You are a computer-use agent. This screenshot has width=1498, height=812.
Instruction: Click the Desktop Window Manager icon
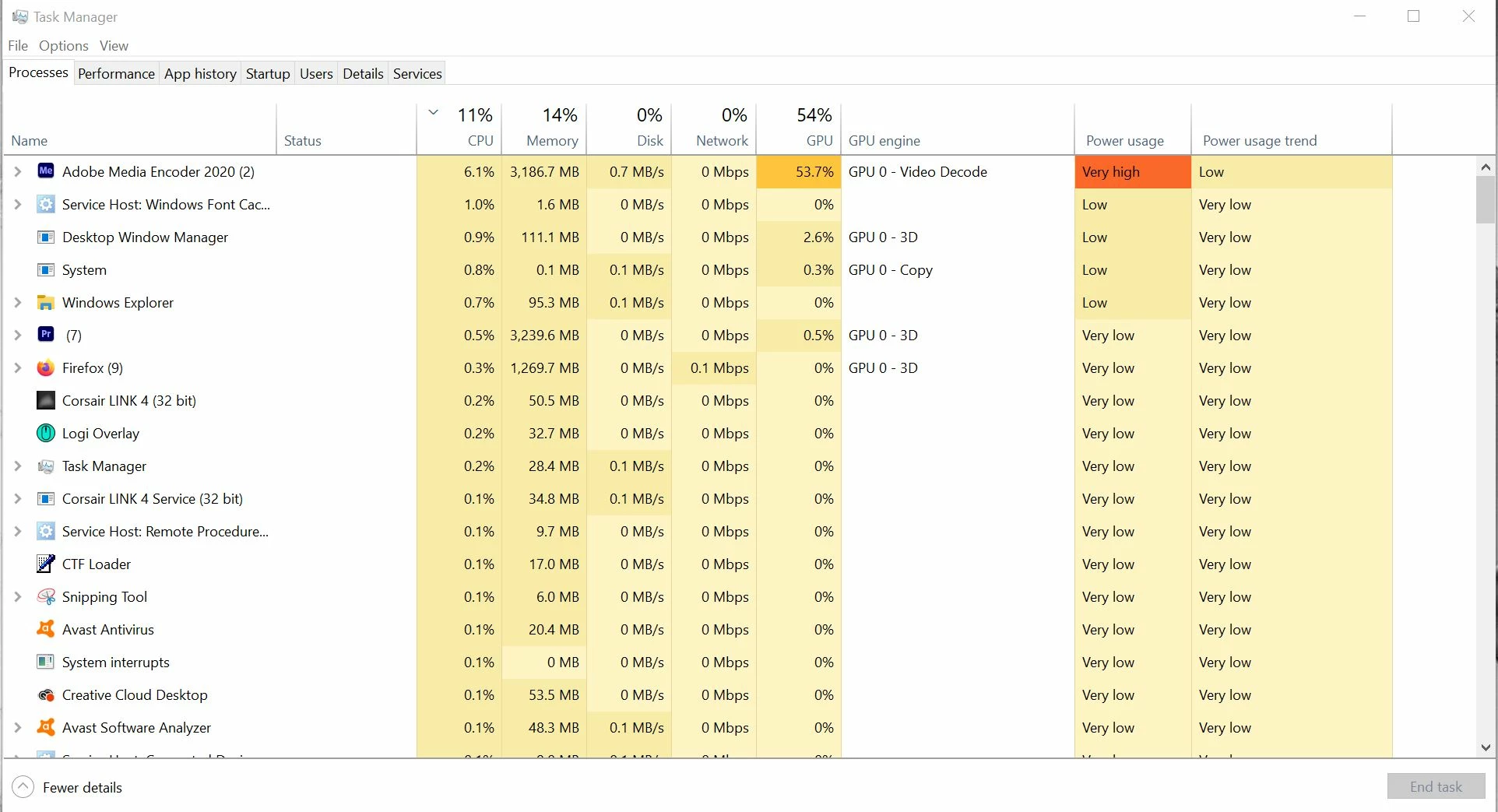coord(46,237)
